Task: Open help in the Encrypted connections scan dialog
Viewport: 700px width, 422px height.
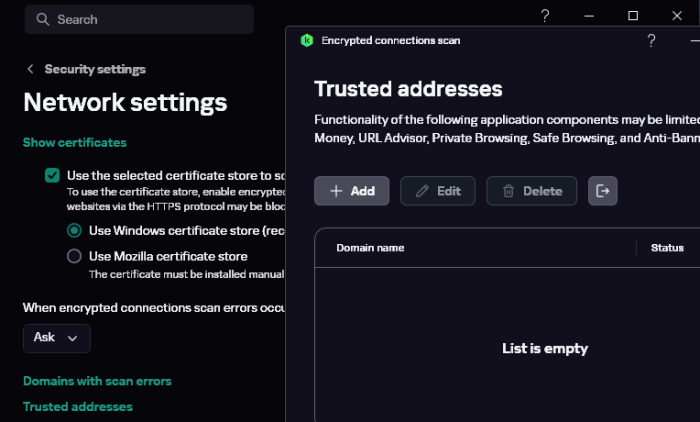Action: [x=651, y=41]
